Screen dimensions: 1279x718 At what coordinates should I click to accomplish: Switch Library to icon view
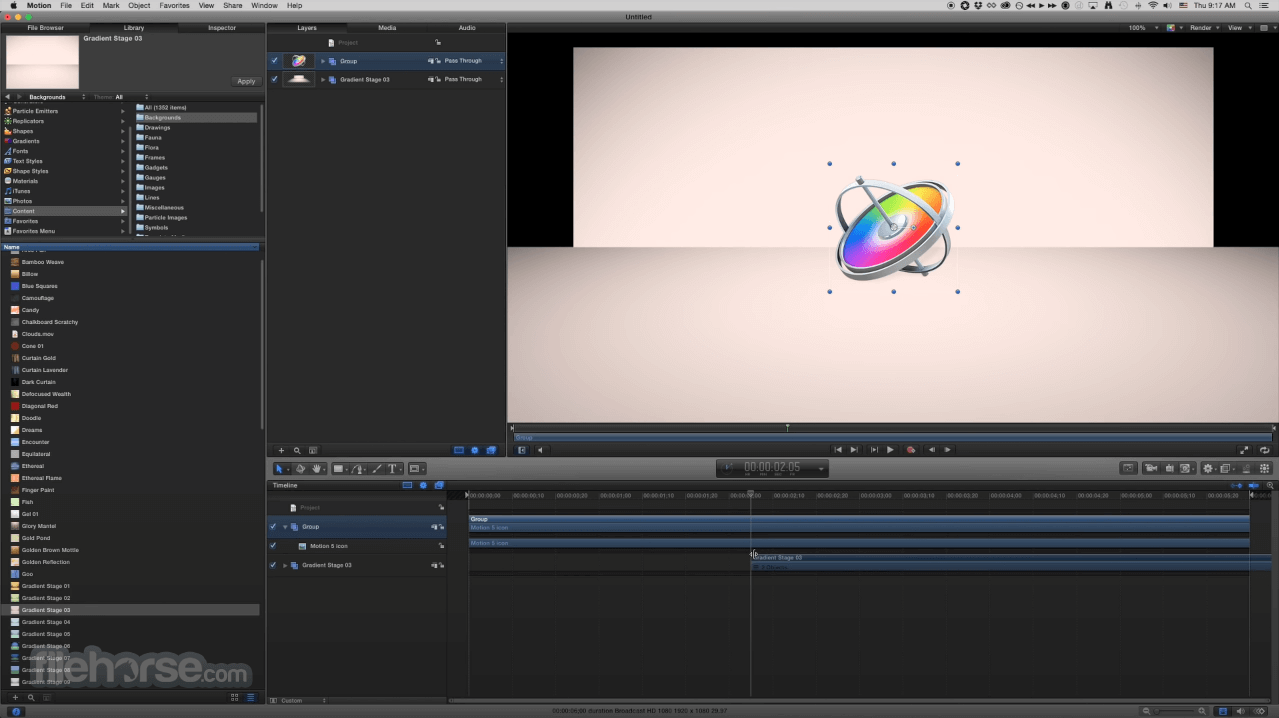235,697
